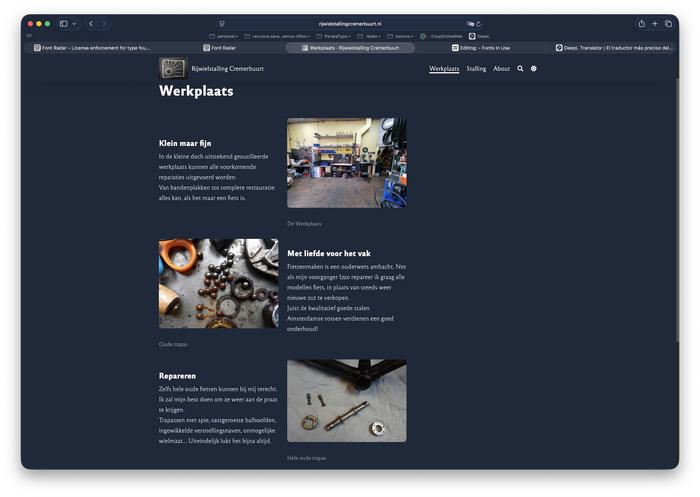Click the Oude trapas caption
Image resolution: width=700 pixels, height=497 pixels.
pyautogui.click(x=173, y=344)
